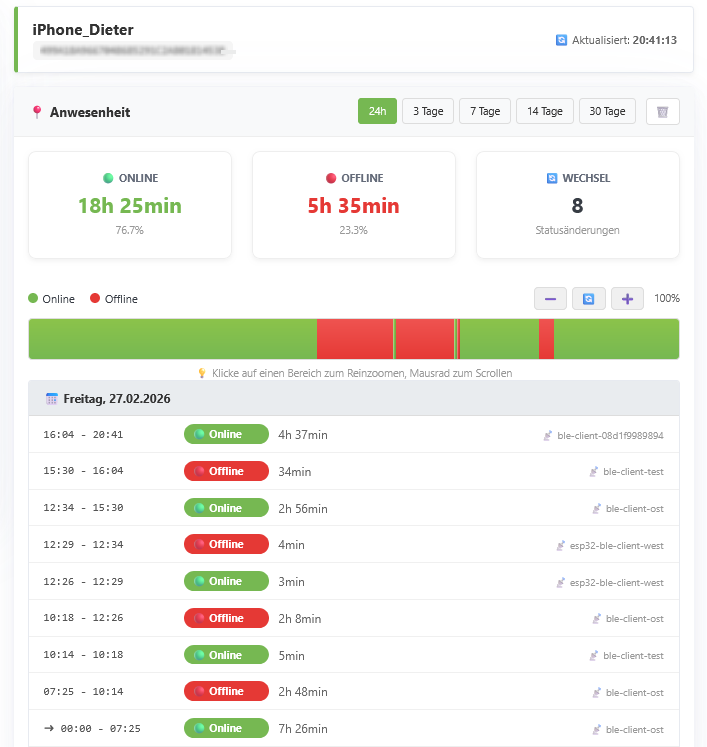Click satellite icon in 00:00 - 07:25 row
Viewport: 707px width, 747px height.
[x=596, y=729]
